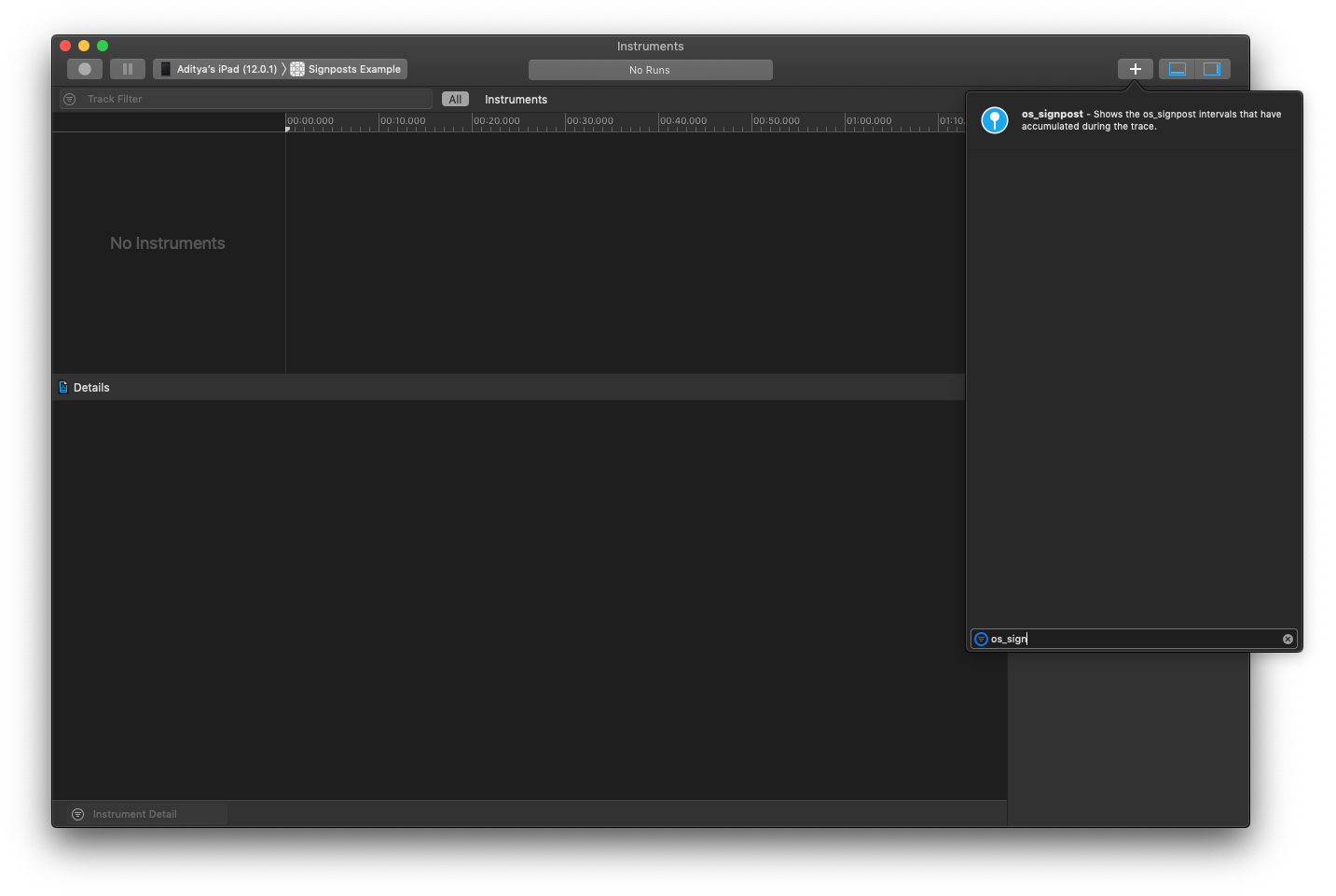Toggle the right inspector pane visibility

coord(1213,67)
